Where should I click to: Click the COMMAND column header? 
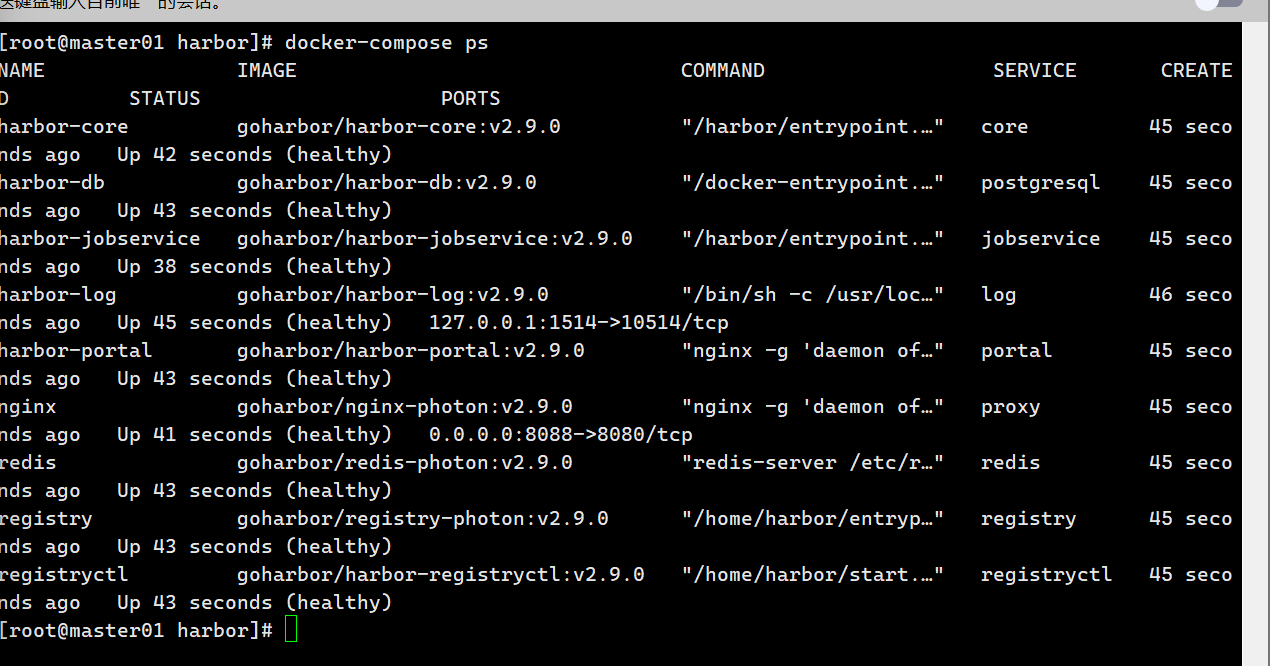[x=723, y=71]
